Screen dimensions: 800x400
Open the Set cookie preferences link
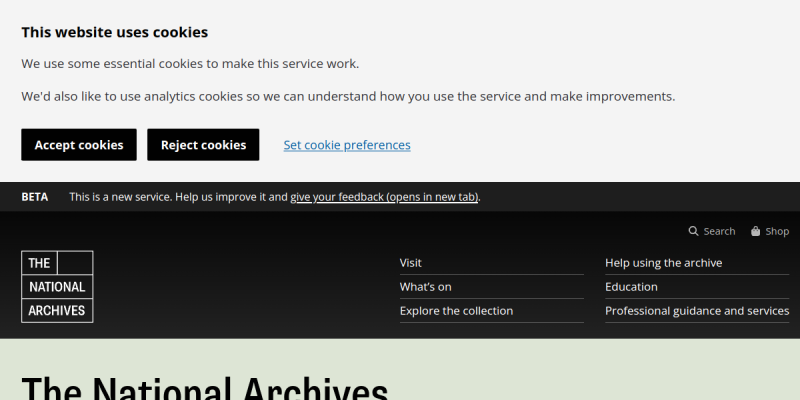[x=347, y=145]
